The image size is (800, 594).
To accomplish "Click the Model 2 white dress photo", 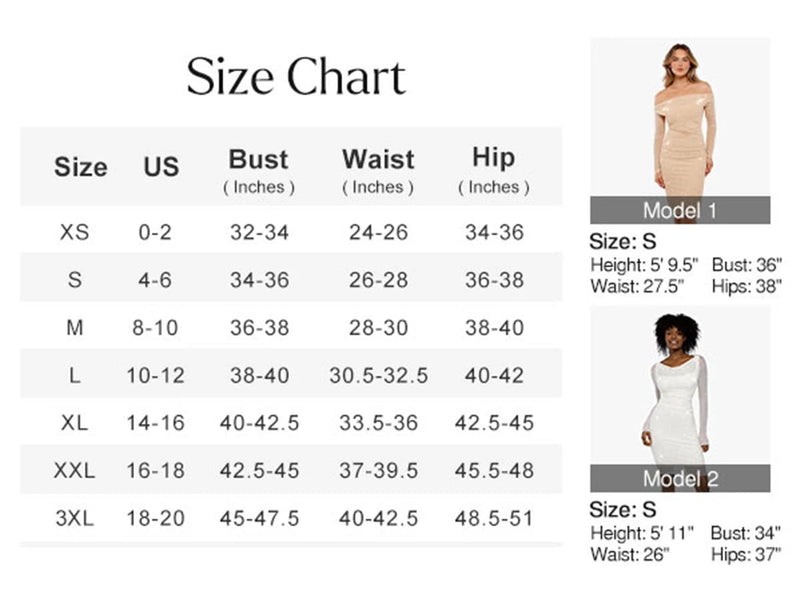I will [679, 385].
